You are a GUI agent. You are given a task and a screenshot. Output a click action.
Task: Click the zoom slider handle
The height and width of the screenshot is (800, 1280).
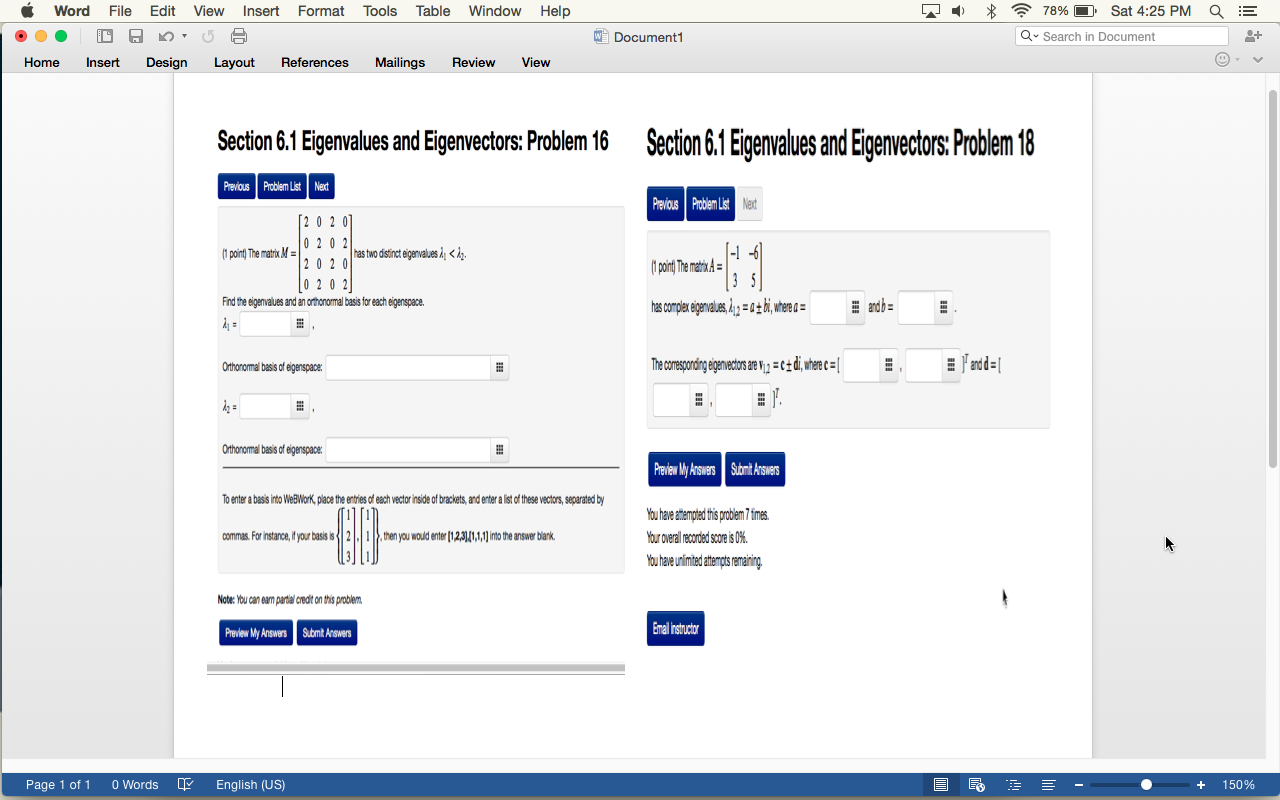point(1146,785)
